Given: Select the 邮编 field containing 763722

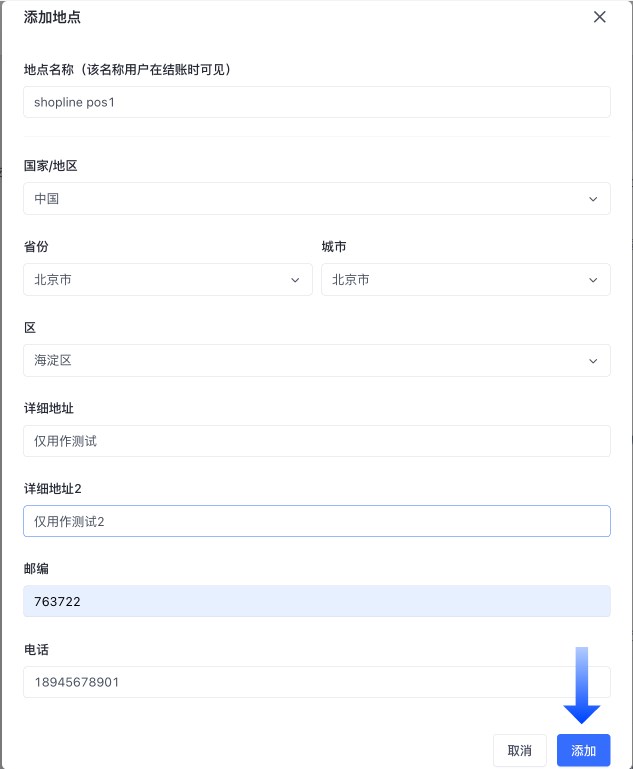Looking at the screenshot, I should (x=316, y=602).
